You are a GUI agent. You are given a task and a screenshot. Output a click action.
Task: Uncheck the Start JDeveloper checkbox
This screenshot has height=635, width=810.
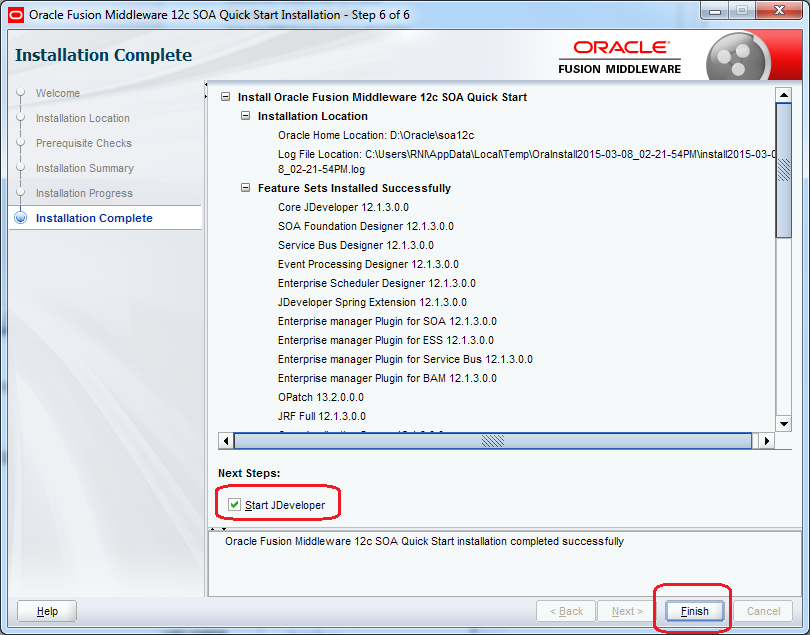click(234, 504)
